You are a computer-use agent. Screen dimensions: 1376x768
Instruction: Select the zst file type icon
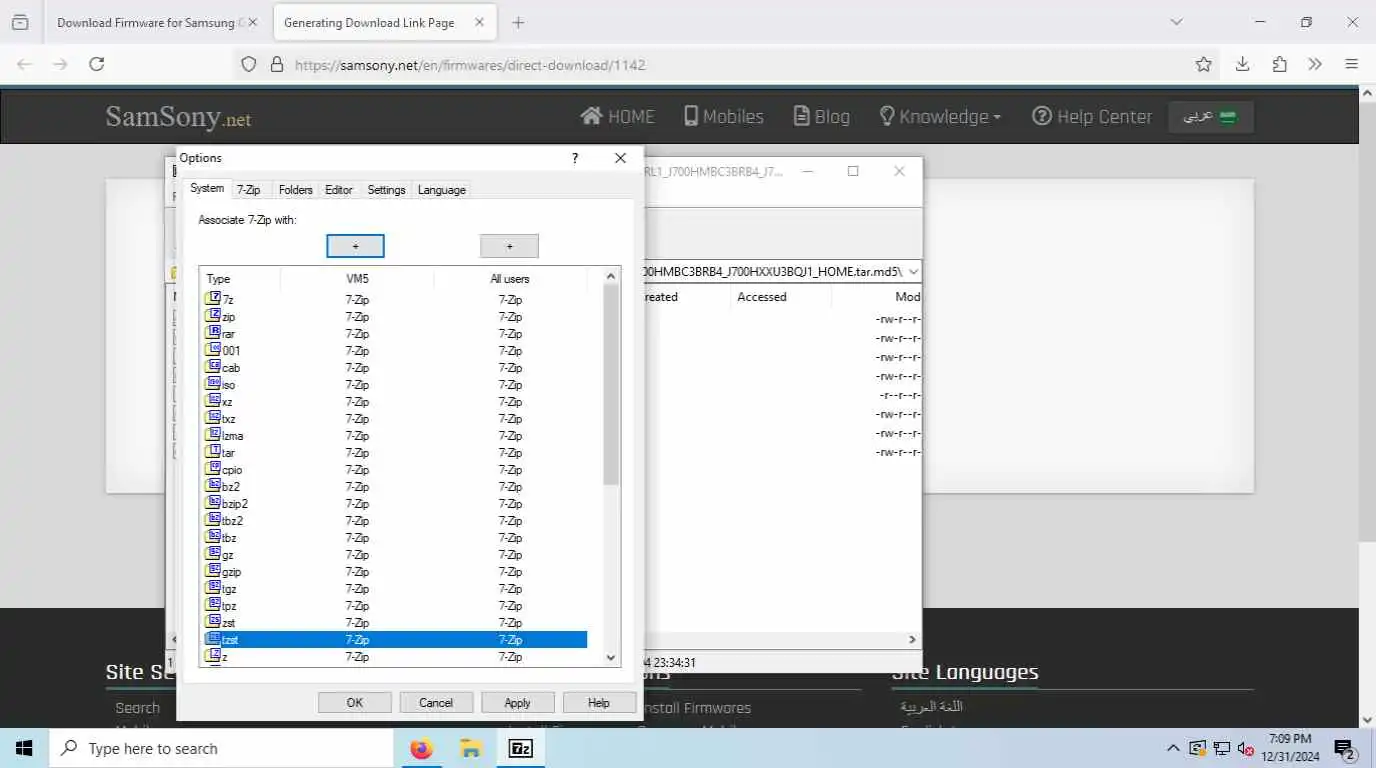(212, 622)
